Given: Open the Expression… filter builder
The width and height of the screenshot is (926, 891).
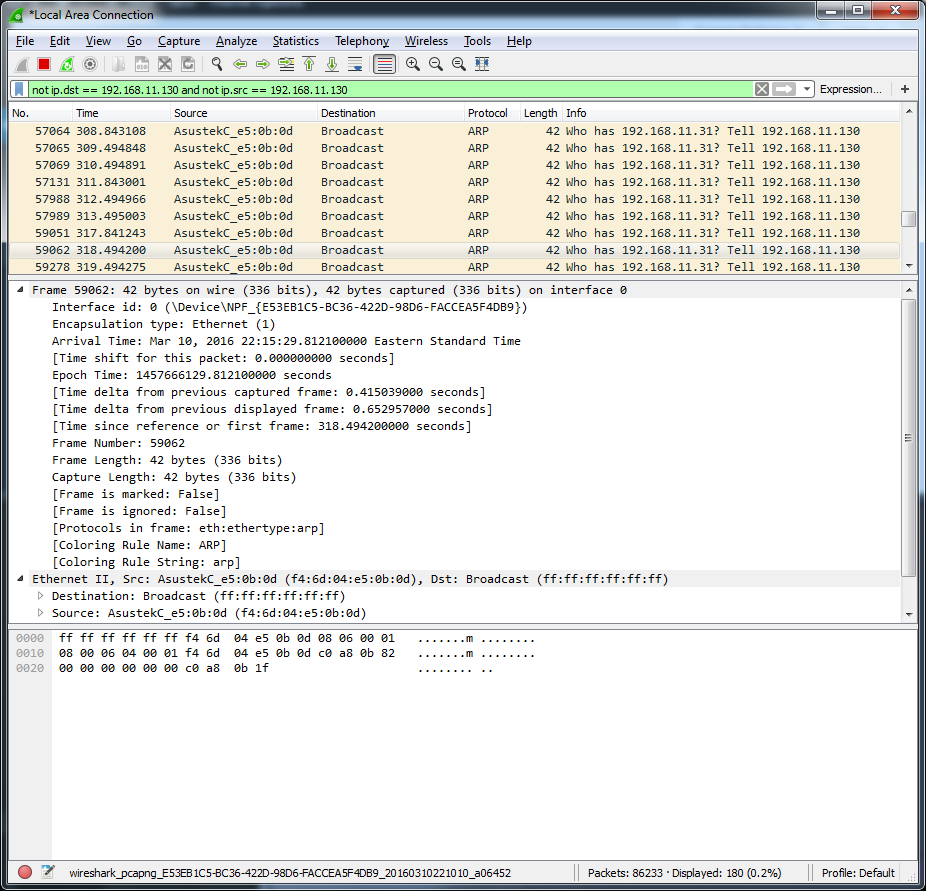Looking at the screenshot, I should [x=850, y=89].
